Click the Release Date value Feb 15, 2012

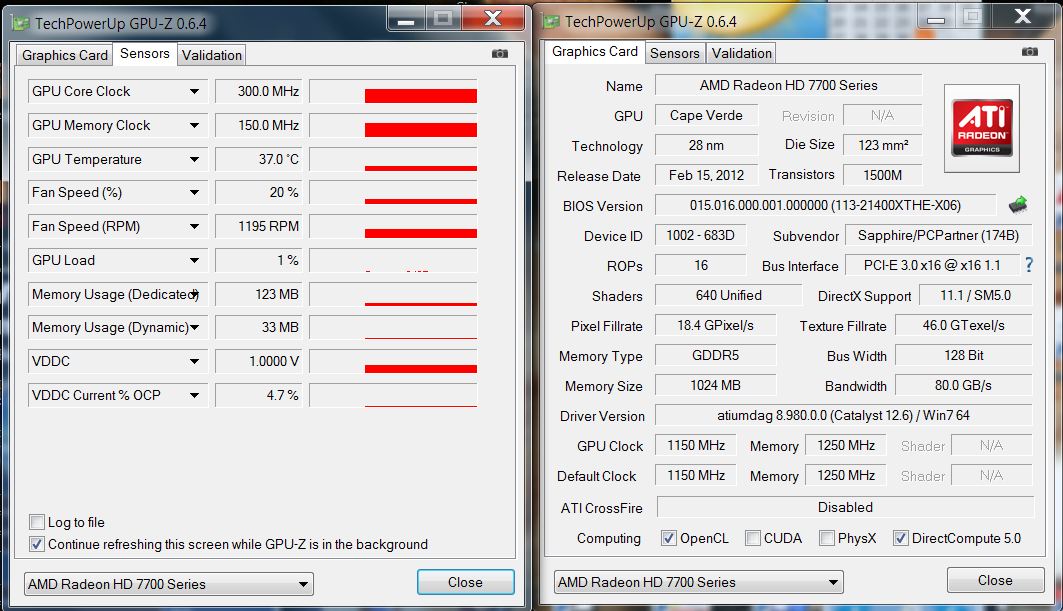[706, 175]
